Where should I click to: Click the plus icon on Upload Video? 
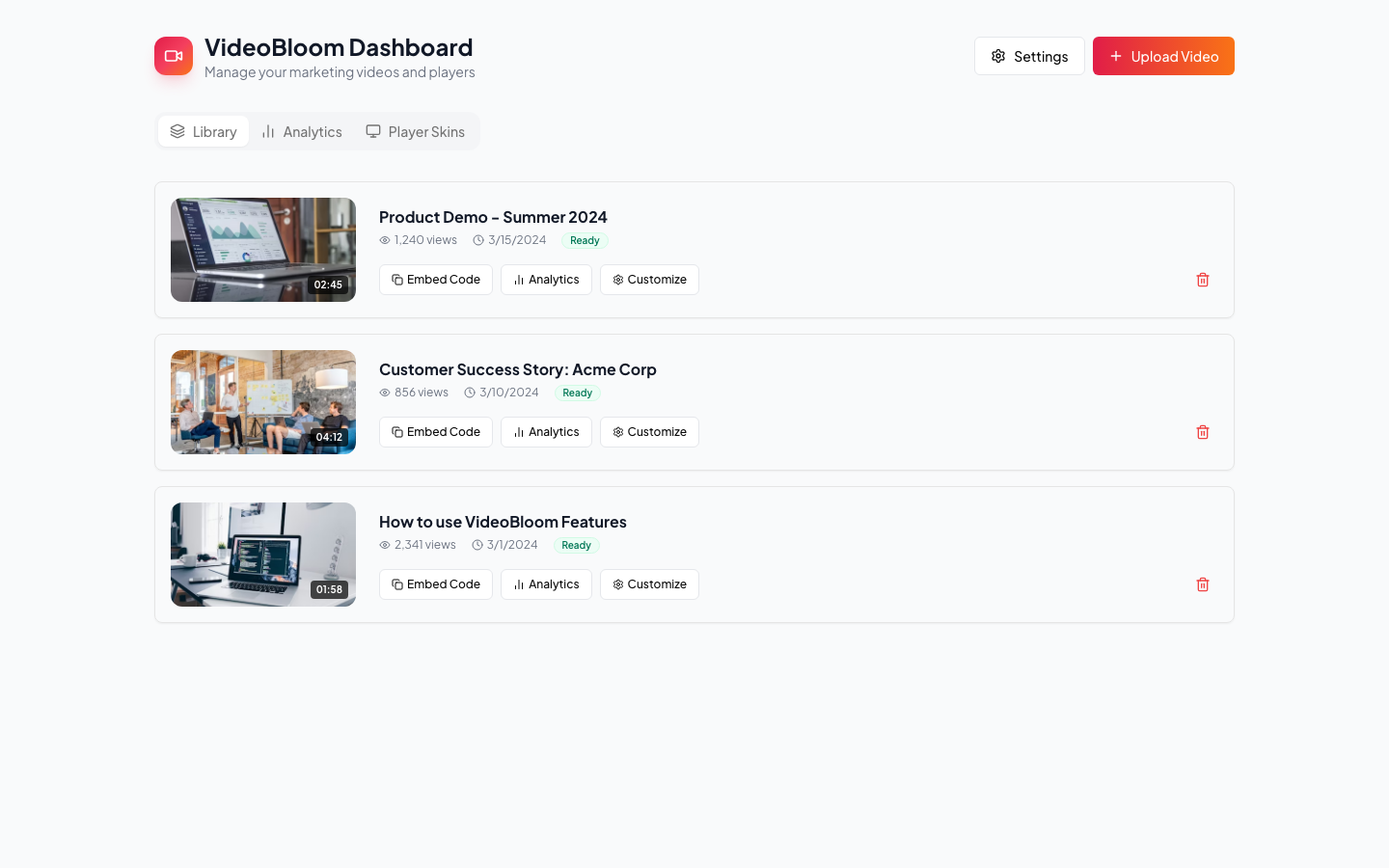[1115, 56]
